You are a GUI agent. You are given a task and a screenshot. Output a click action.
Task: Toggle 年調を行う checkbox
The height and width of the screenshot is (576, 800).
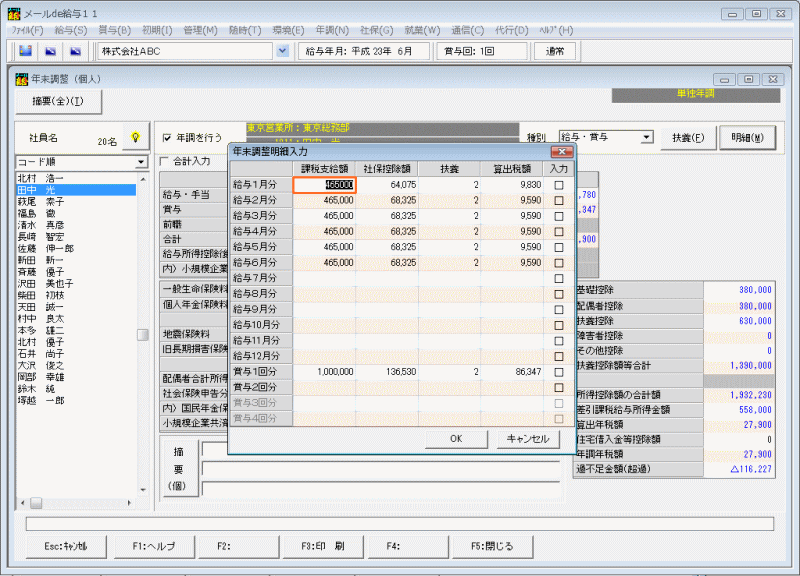pyautogui.click(x=167, y=138)
